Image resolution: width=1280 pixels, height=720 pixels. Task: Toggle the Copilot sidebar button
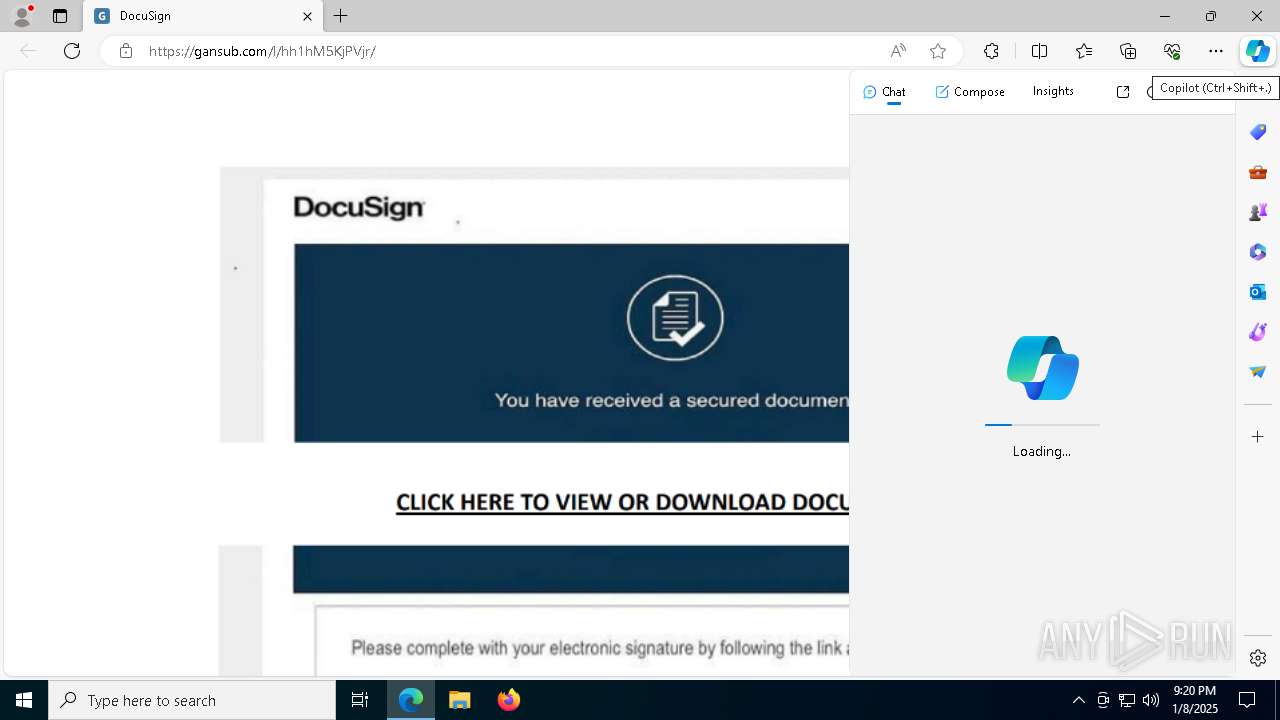click(1258, 51)
